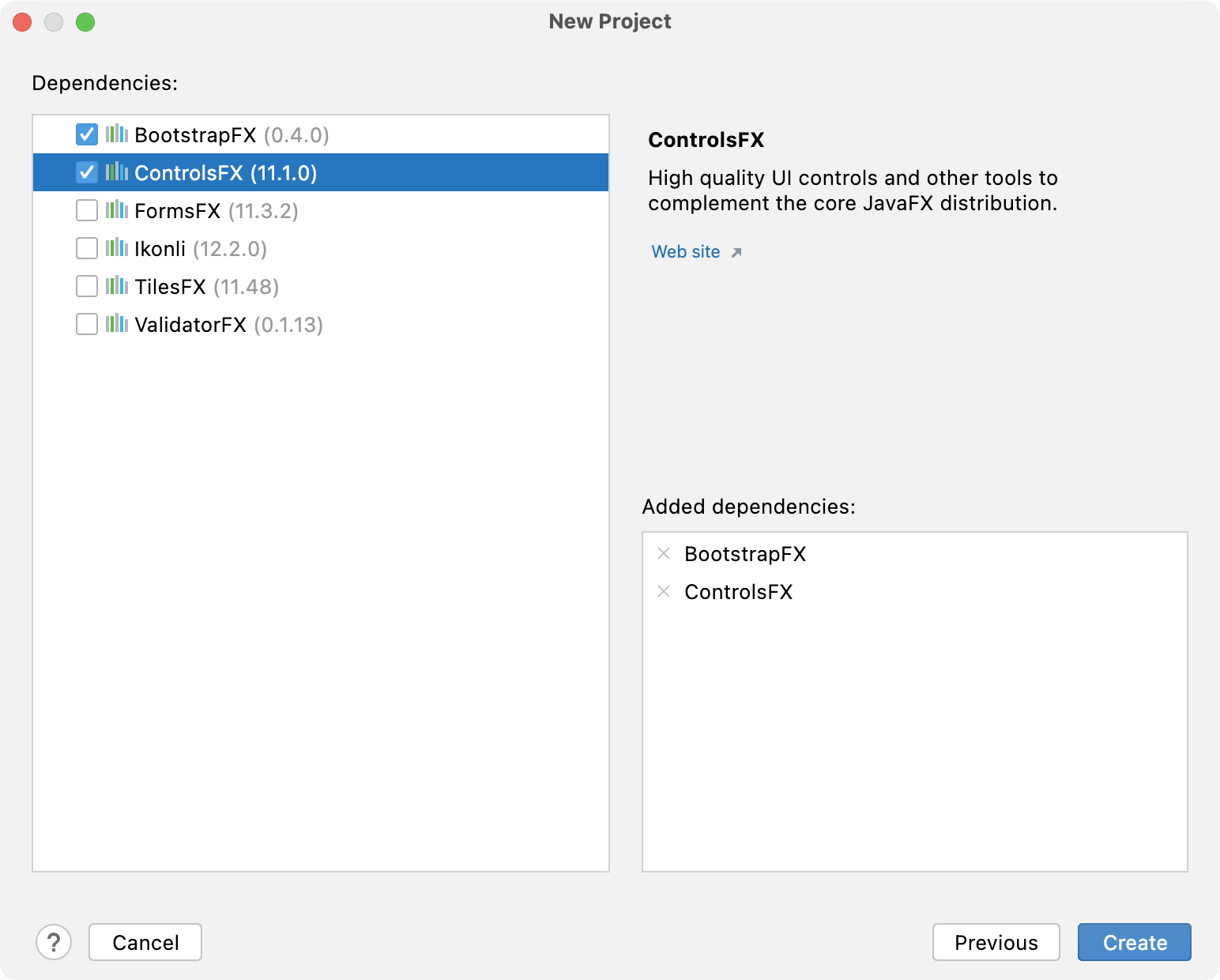
Task: Click the ControlsFX library icon
Action: (x=117, y=171)
